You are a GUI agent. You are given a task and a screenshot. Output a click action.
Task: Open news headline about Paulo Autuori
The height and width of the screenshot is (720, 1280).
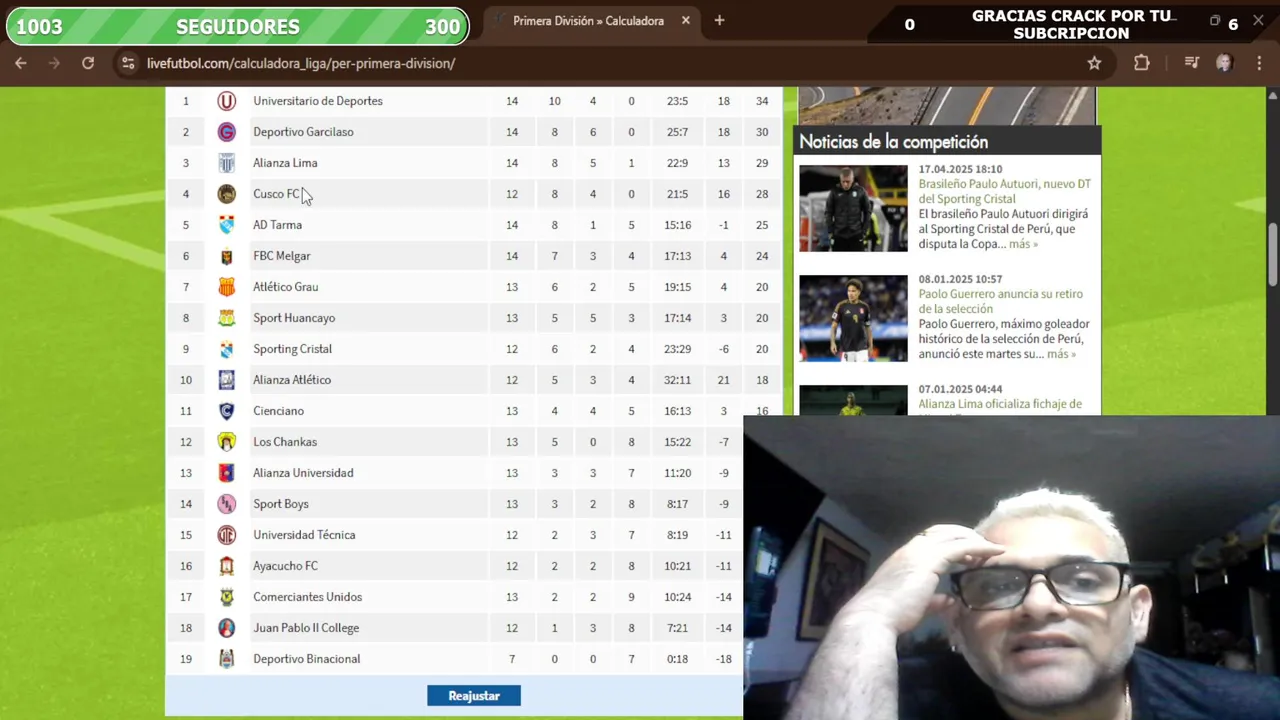(1005, 191)
